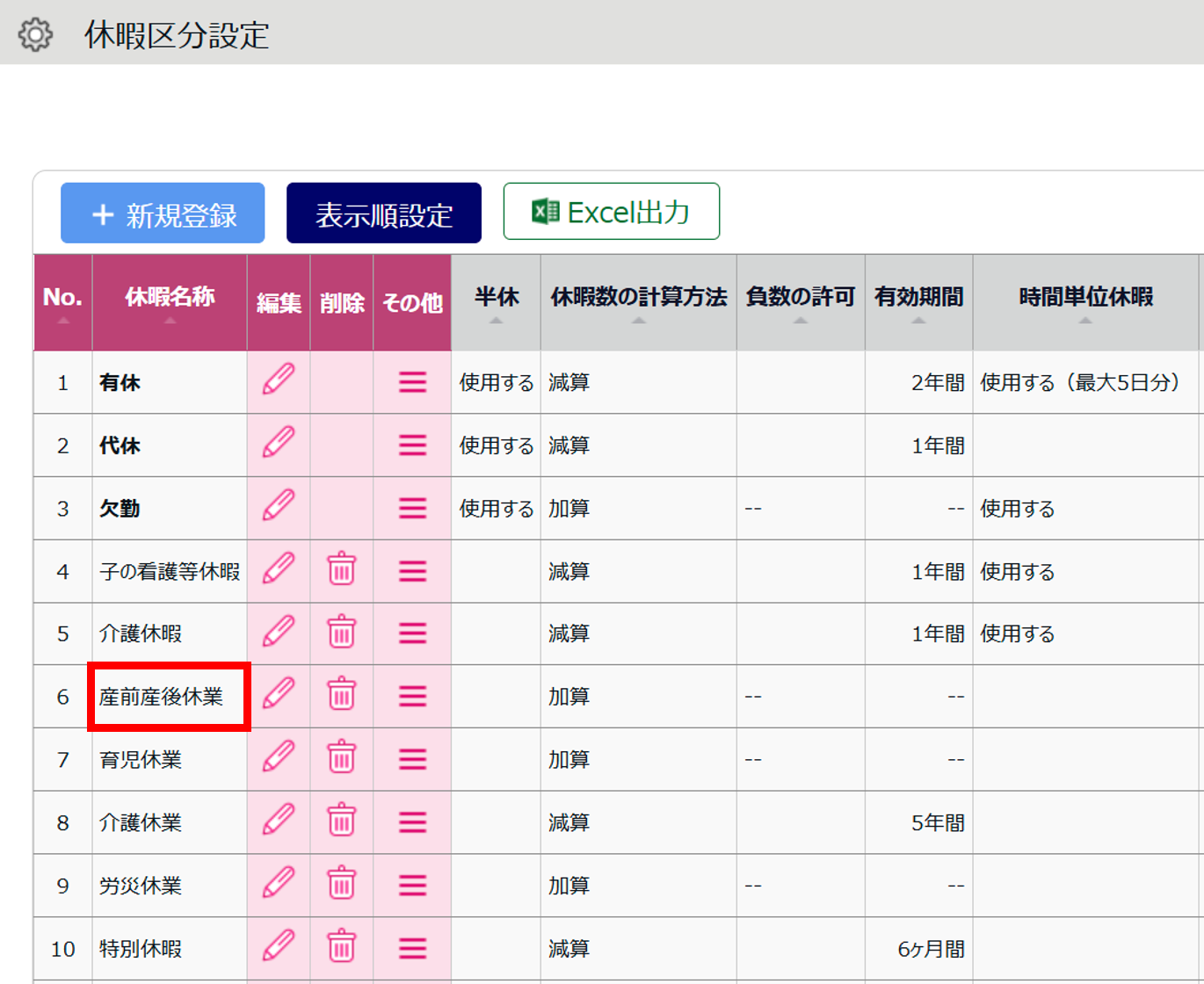This screenshot has width=1204, height=984.
Task: Open 表示順設定 display order settings
Action: click(x=384, y=213)
